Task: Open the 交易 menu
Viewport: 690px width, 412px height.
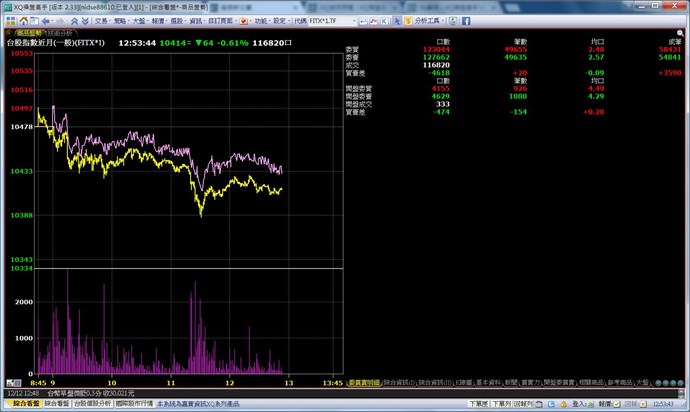Action: (x=103, y=21)
